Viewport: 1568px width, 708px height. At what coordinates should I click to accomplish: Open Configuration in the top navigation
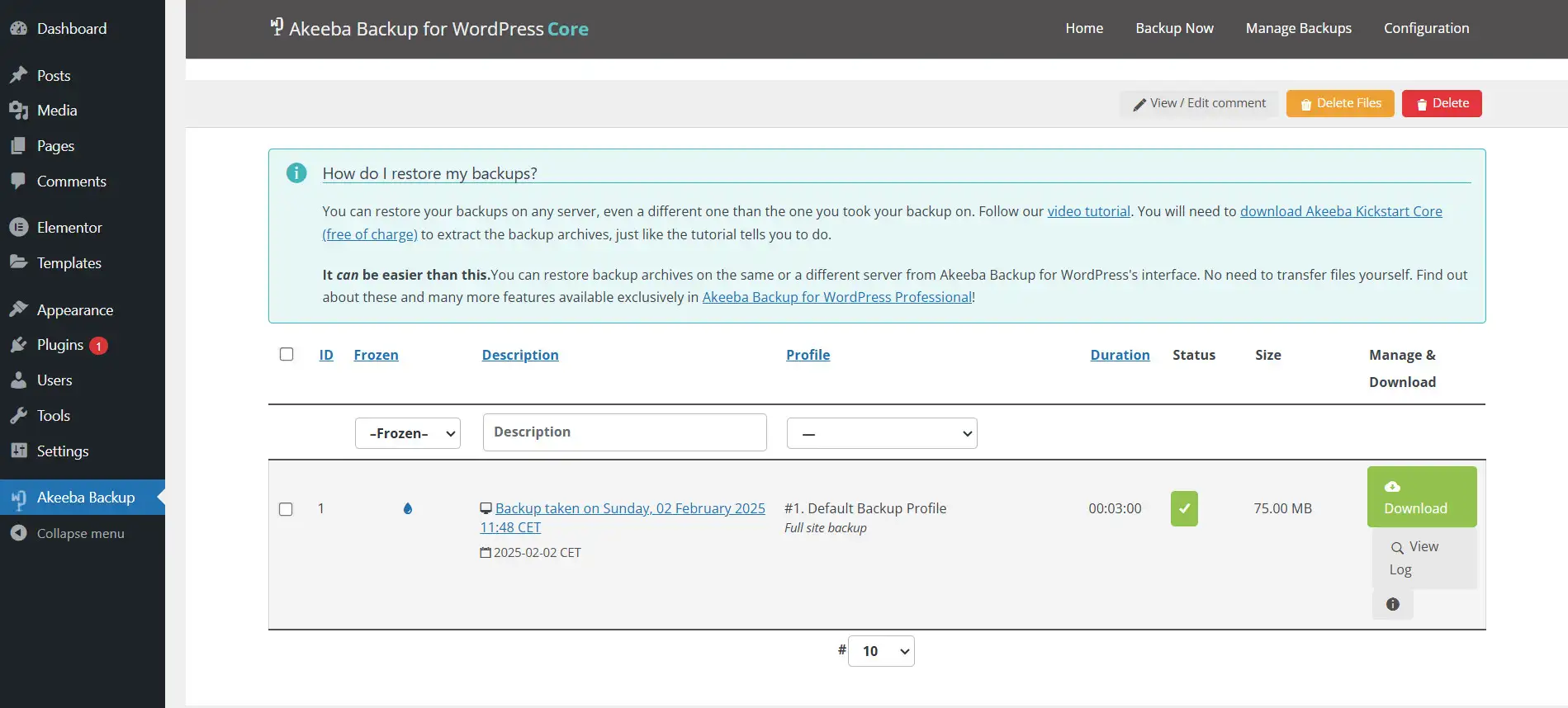point(1426,28)
